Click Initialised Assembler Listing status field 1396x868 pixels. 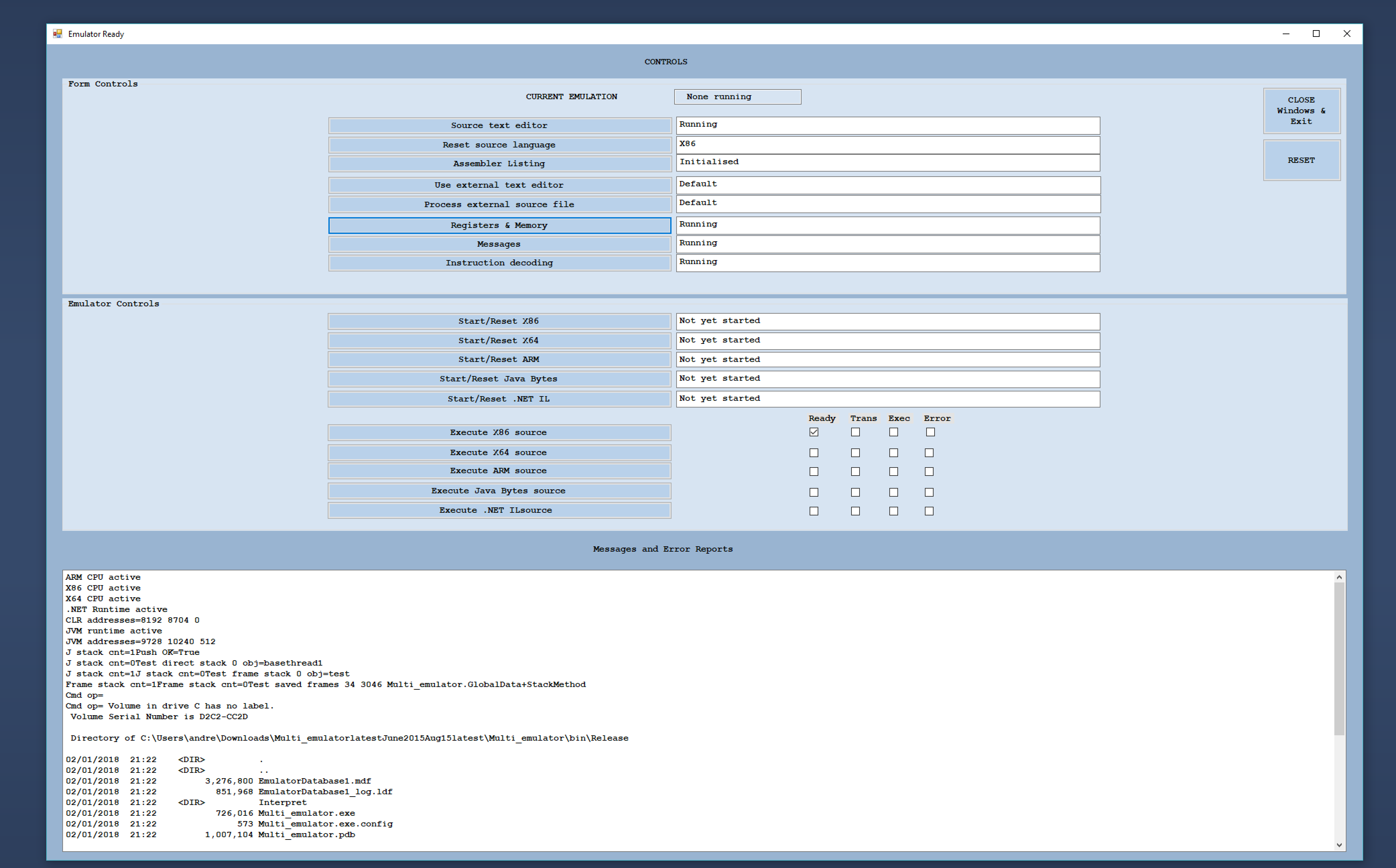(x=888, y=163)
